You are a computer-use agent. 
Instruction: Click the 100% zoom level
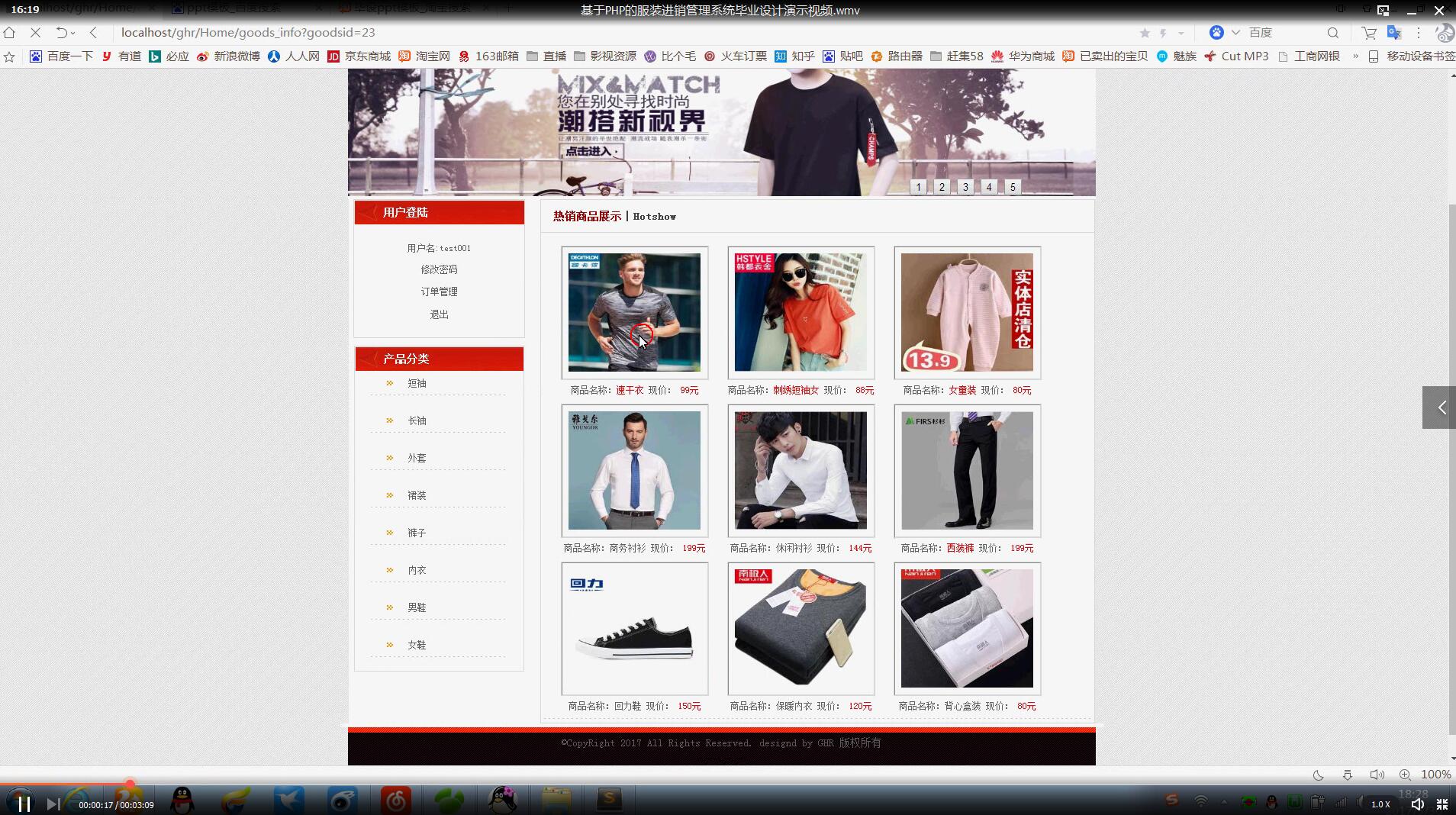1436,775
